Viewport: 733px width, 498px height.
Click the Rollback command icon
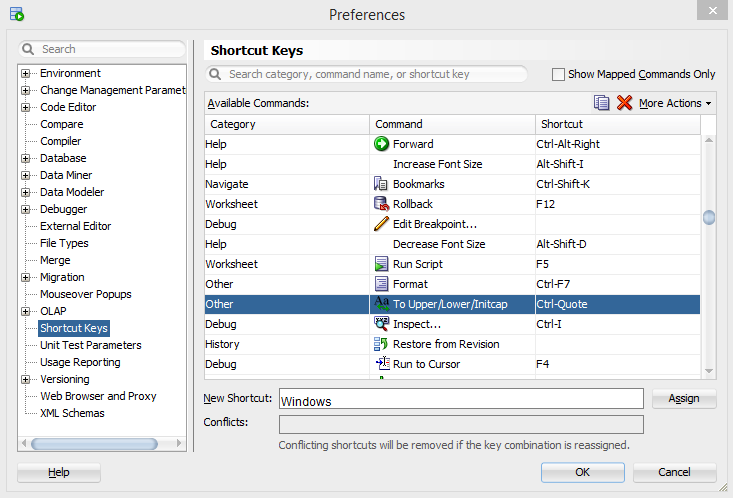(x=381, y=204)
